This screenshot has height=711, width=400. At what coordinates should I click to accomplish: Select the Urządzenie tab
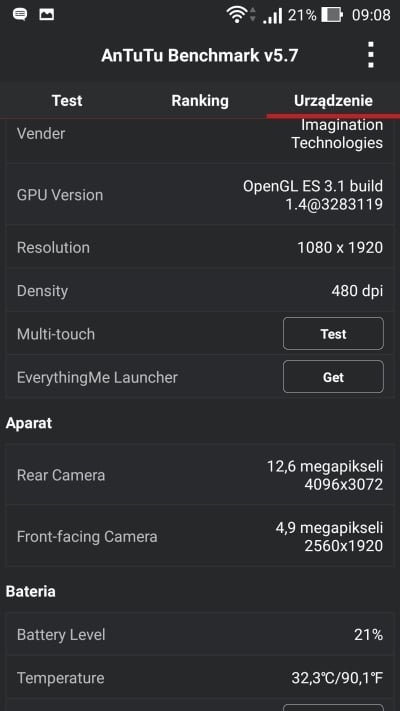[333, 100]
